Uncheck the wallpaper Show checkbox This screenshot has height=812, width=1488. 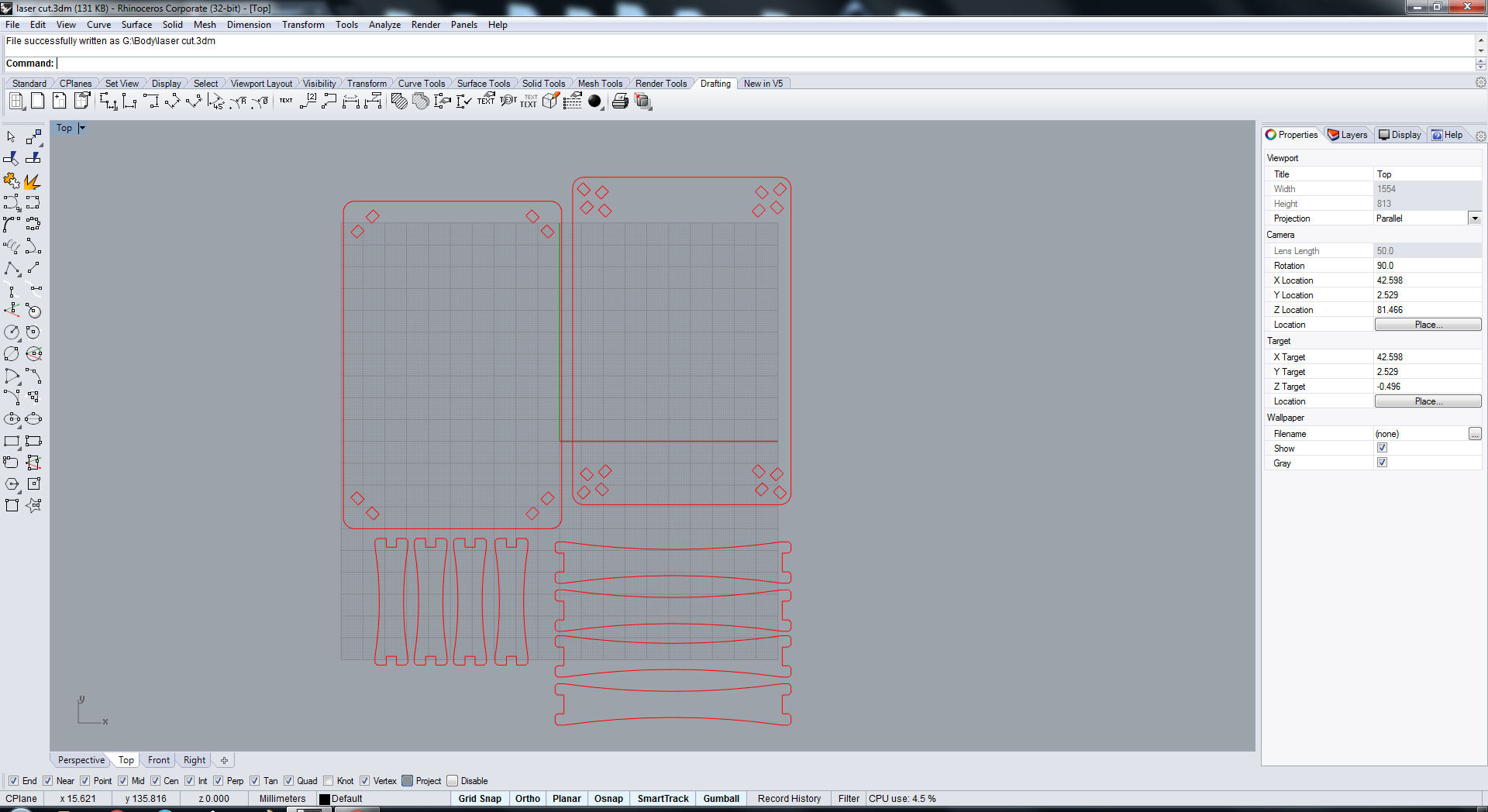click(x=1382, y=448)
